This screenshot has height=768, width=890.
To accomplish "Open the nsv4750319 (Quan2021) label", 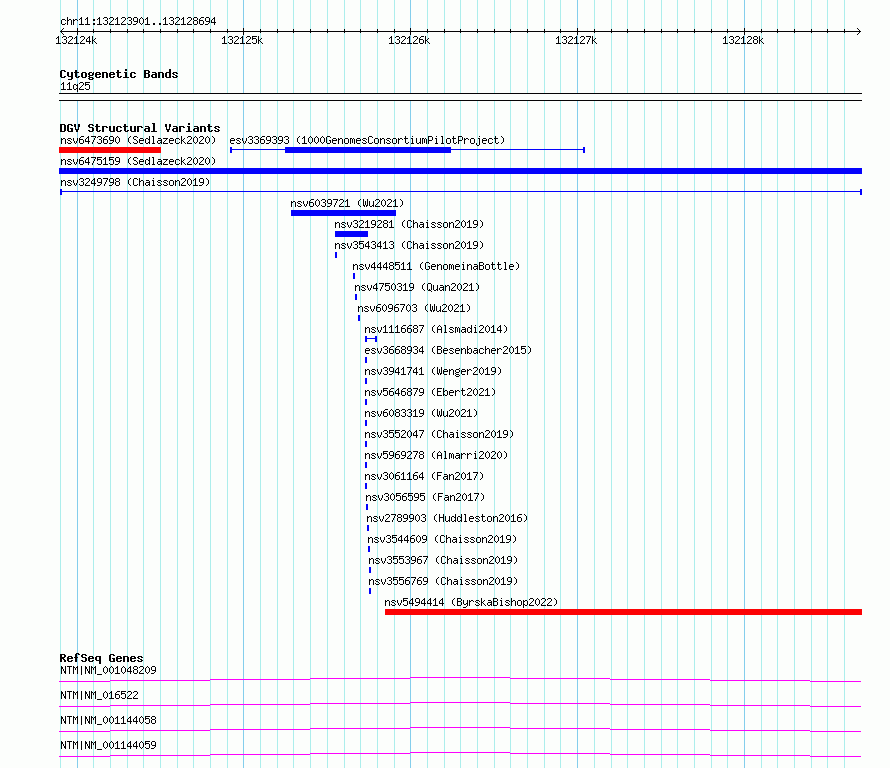I will click(x=417, y=287).
